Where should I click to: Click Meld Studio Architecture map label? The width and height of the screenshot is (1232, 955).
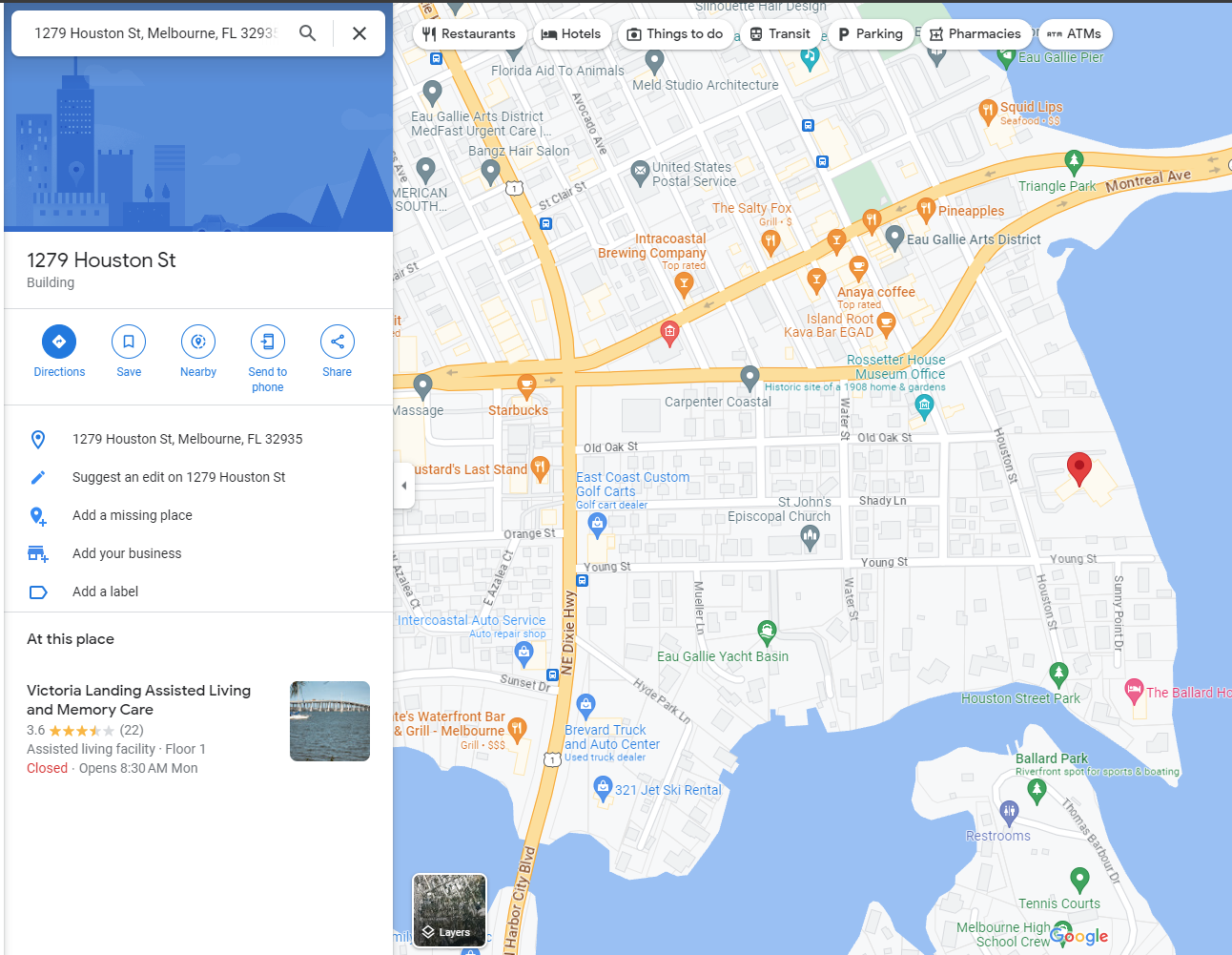pyautogui.click(x=706, y=85)
